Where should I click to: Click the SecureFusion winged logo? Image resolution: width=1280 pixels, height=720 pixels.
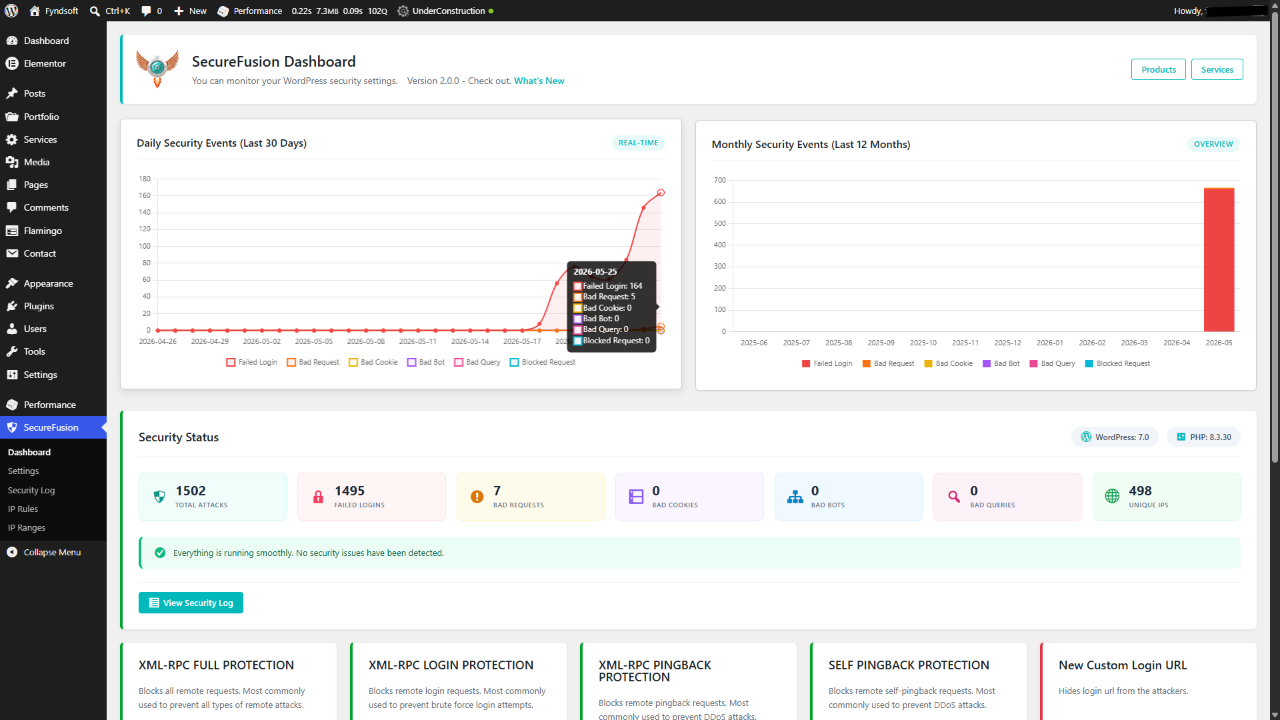157,69
